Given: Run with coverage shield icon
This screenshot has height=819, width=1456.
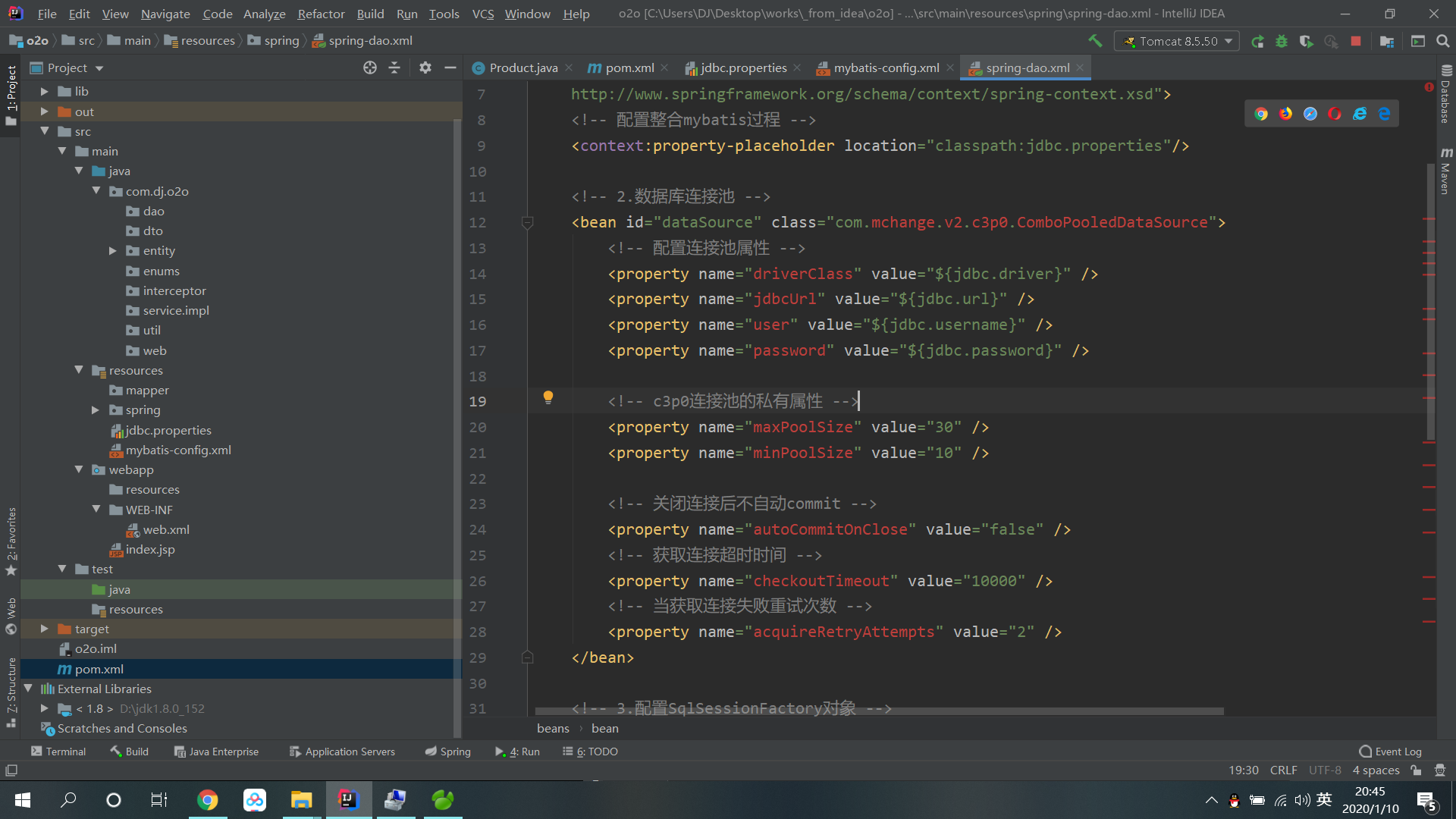Looking at the screenshot, I should click(x=1306, y=42).
